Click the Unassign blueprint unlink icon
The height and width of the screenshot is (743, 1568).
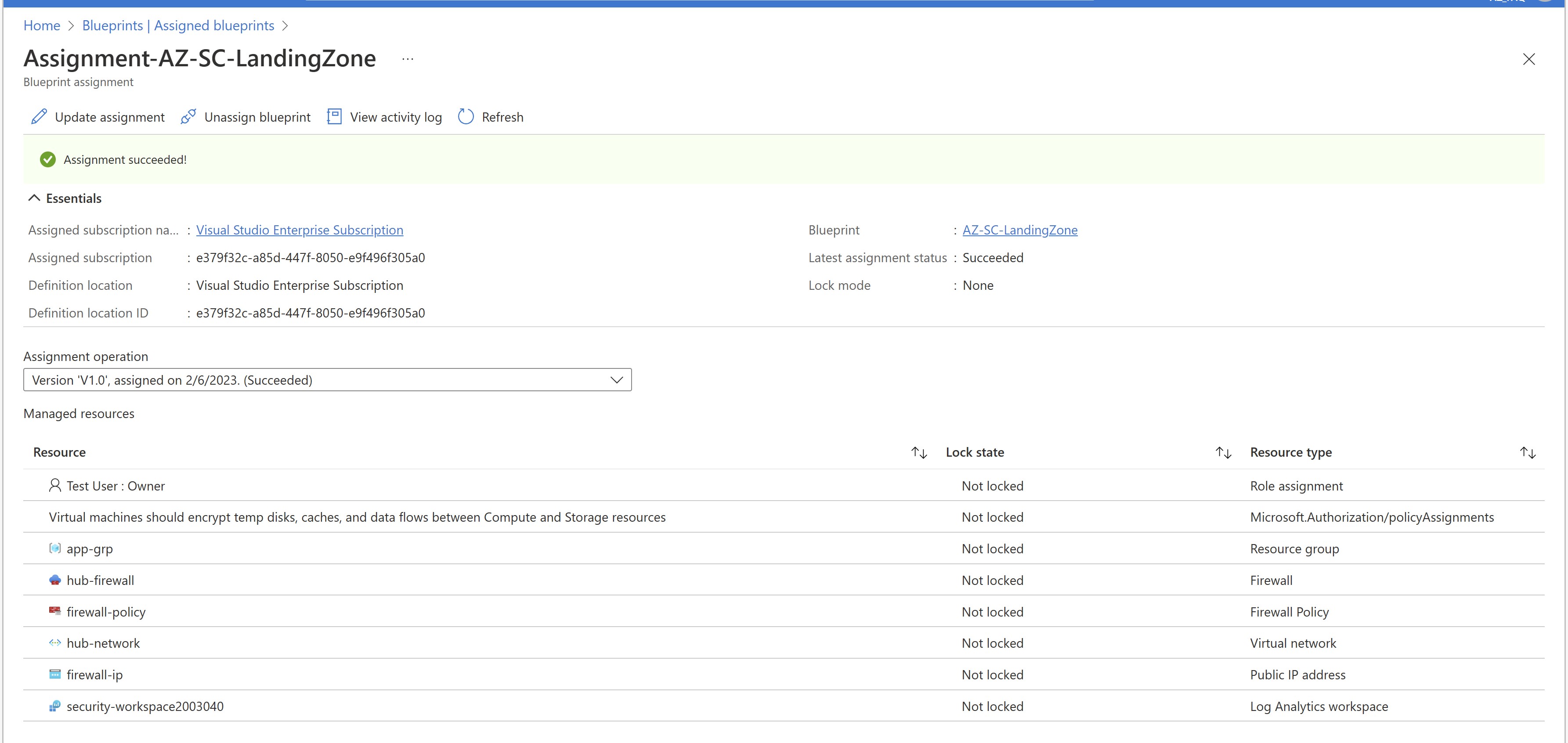click(x=188, y=116)
